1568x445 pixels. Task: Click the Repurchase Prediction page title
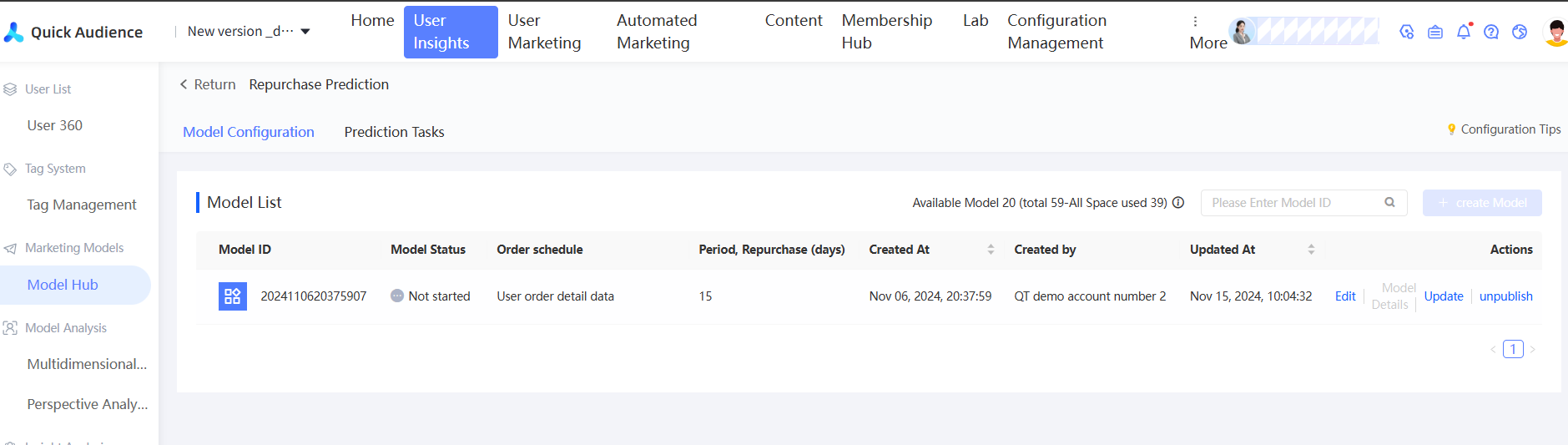319,84
